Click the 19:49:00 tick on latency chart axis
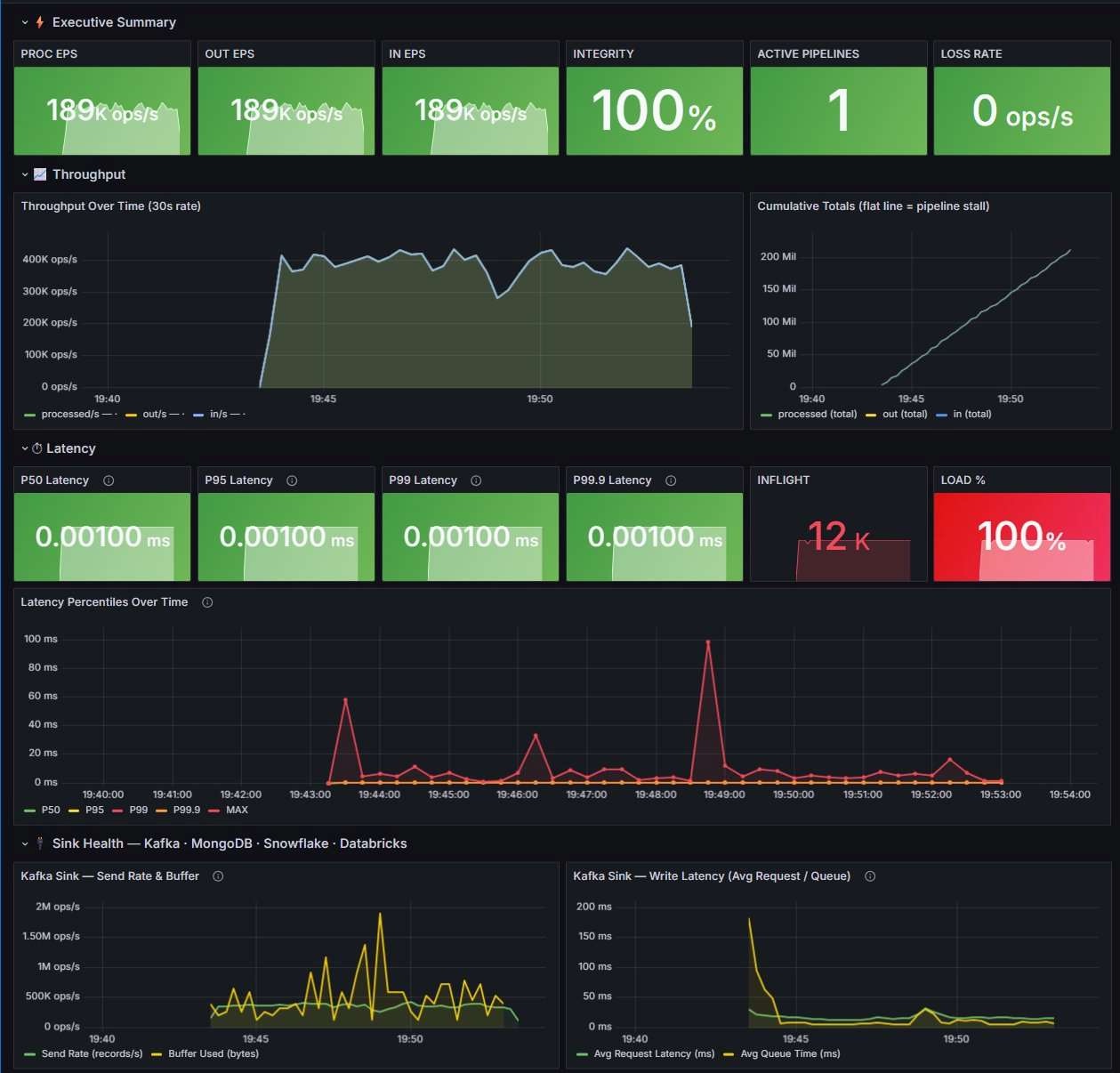The image size is (1120, 1073). tap(724, 795)
